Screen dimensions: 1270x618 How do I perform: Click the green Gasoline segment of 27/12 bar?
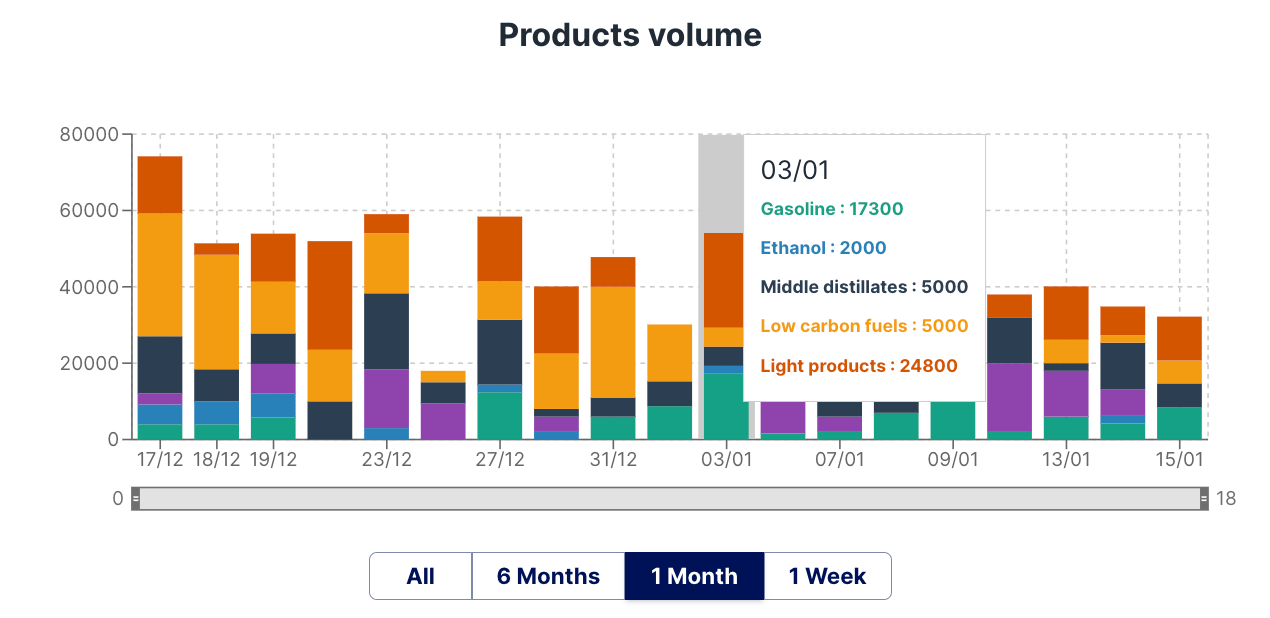499,415
